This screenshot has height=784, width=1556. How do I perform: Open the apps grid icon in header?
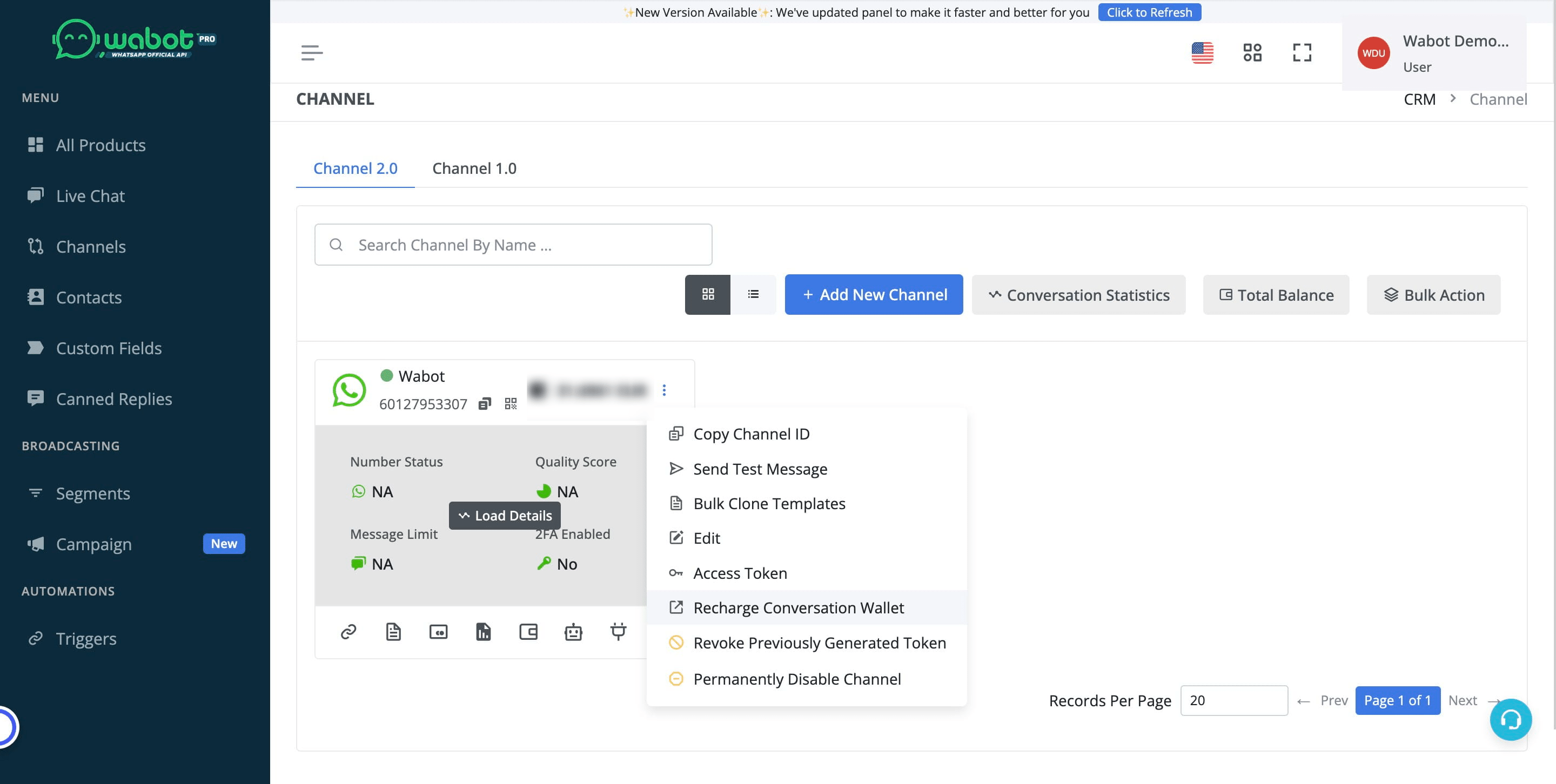click(x=1252, y=52)
